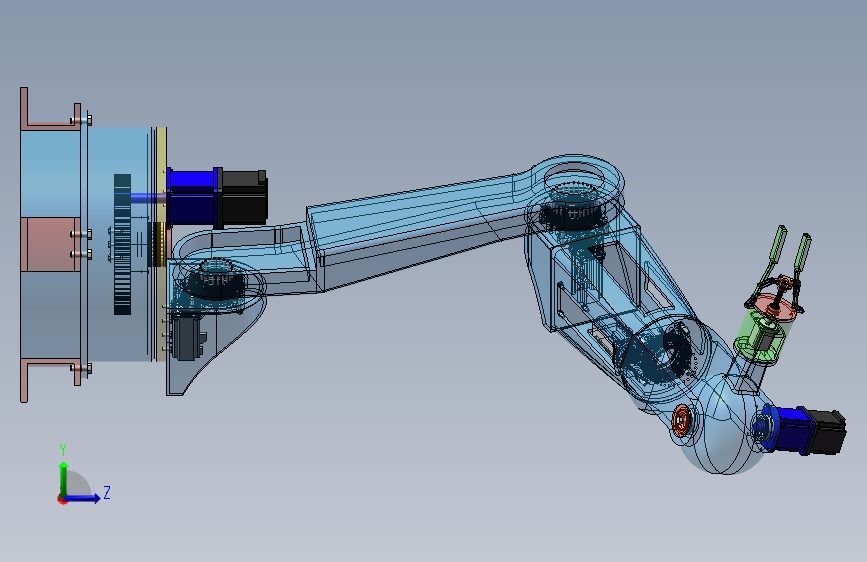Select the blue gearbox beside the base motor
This screenshot has height=562, width=867.
click(x=191, y=197)
